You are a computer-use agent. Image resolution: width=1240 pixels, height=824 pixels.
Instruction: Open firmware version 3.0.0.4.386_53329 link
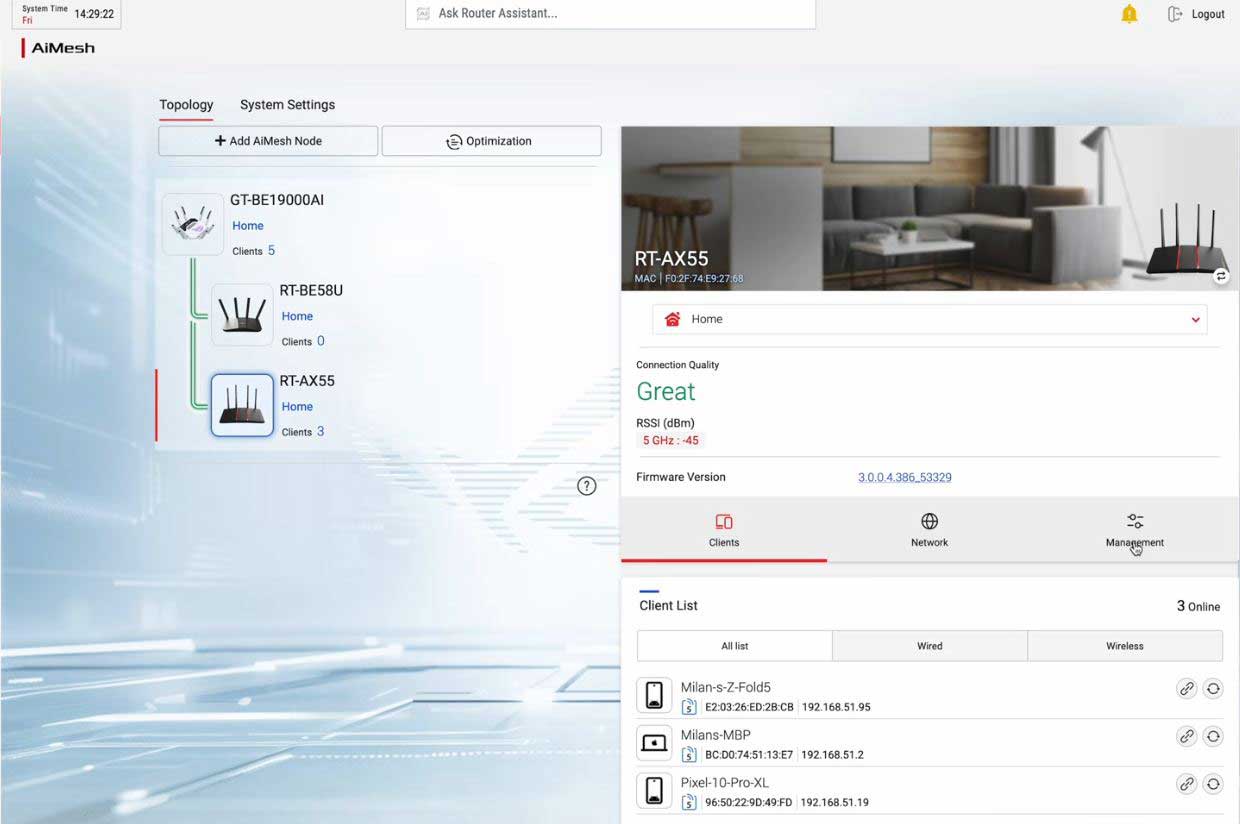pos(905,477)
